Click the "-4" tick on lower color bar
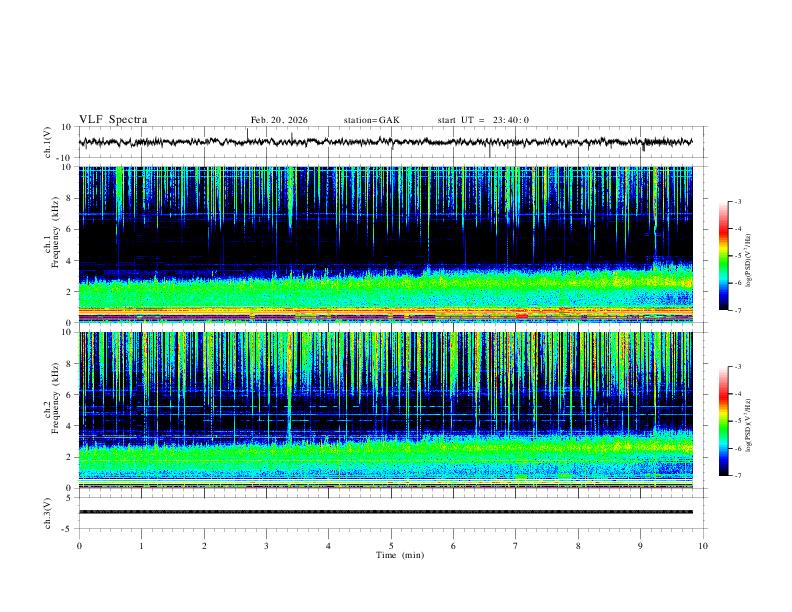Viewport: 792px width, 612px height. 738,394
